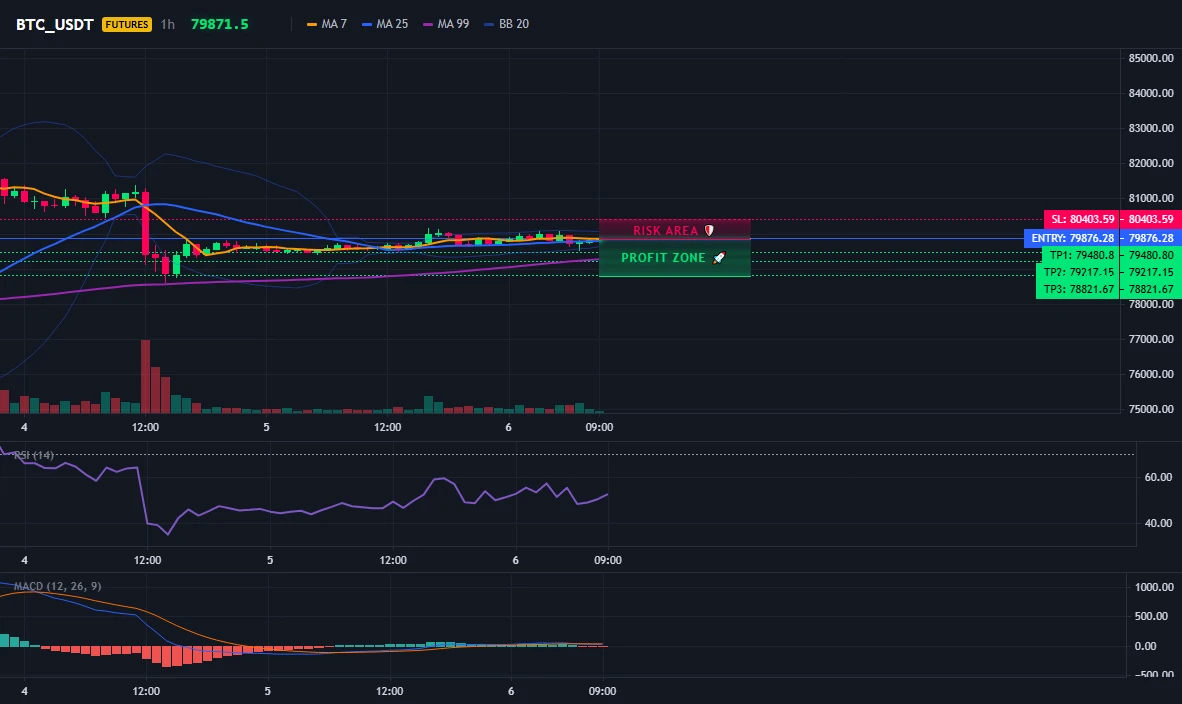Click the ENTRY: 79876.28 tag

click(x=1071, y=238)
